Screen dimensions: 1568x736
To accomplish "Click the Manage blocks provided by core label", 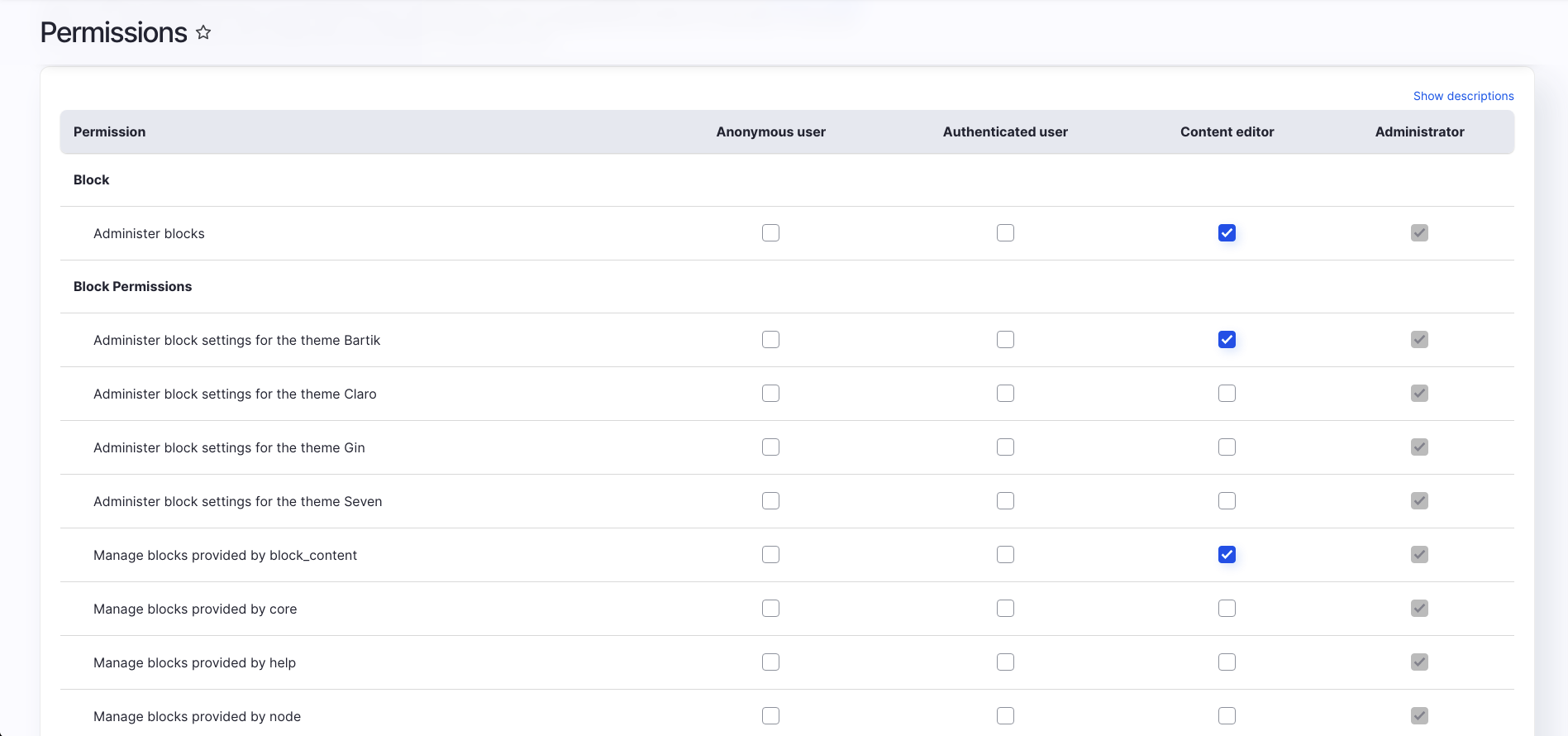I will click(195, 609).
